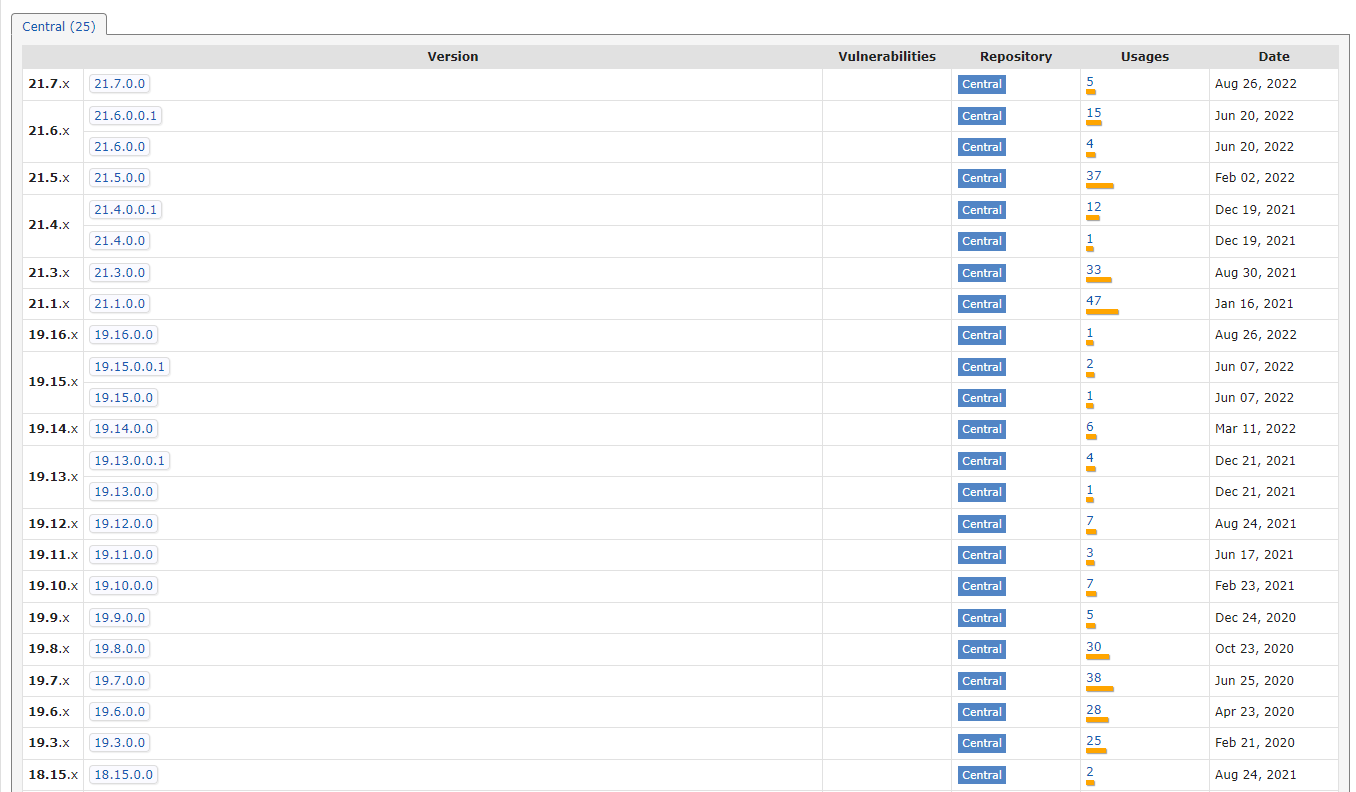The height and width of the screenshot is (792, 1356).
Task: Select the date Feb 02, 2022
Action: tap(1255, 178)
